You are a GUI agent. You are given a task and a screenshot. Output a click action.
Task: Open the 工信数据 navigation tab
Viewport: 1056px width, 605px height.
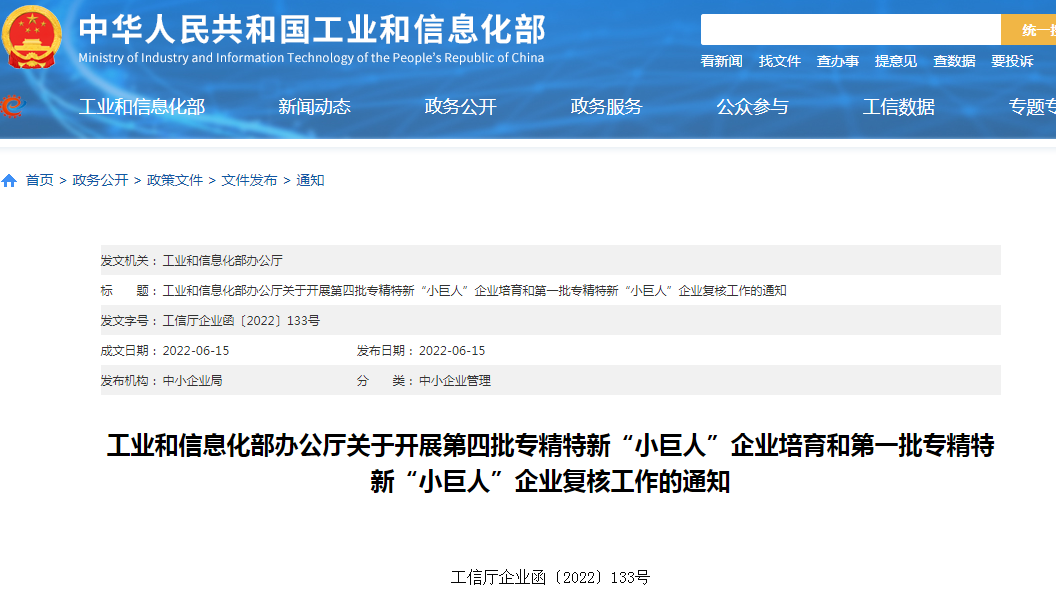pyautogui.click(x=898, y=106)
